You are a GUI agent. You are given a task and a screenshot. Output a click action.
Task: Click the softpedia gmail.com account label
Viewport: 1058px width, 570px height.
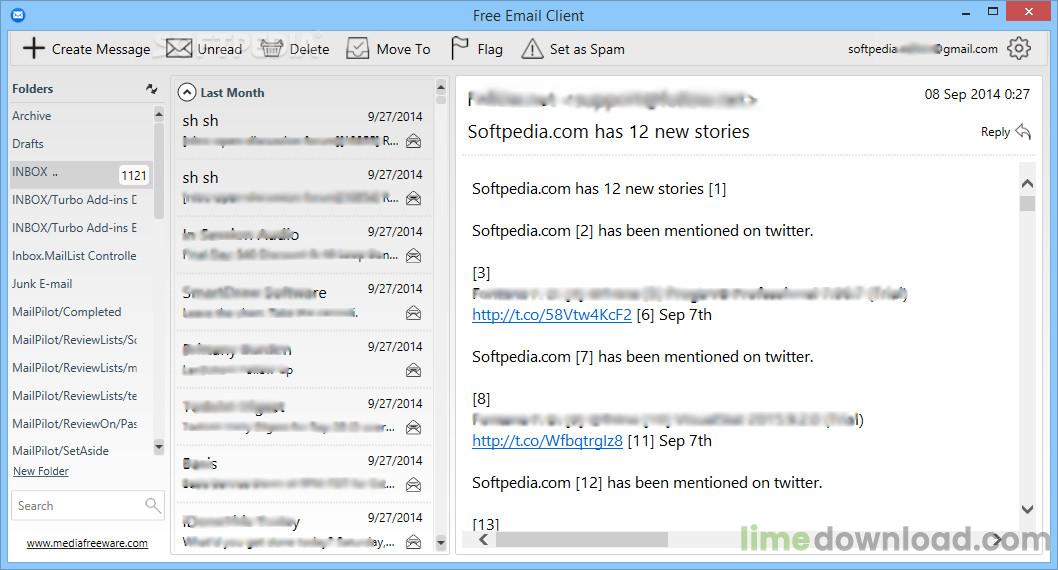[922, 49]
